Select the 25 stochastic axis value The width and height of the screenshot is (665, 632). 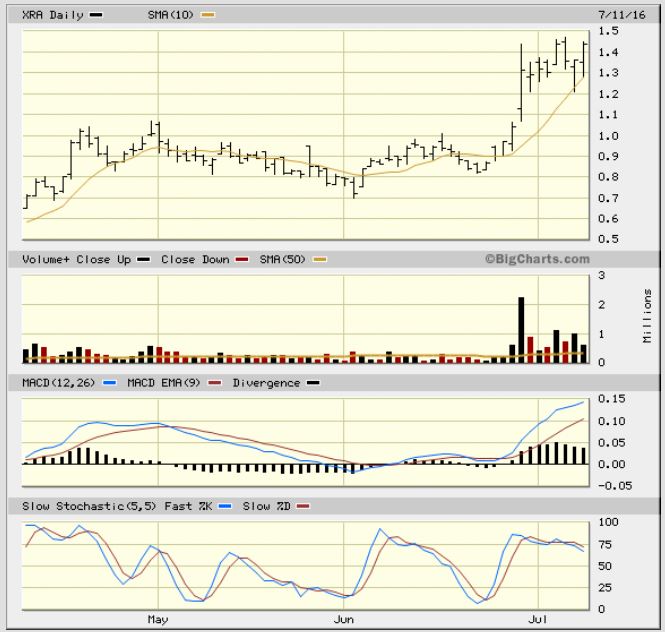(605, 588)
